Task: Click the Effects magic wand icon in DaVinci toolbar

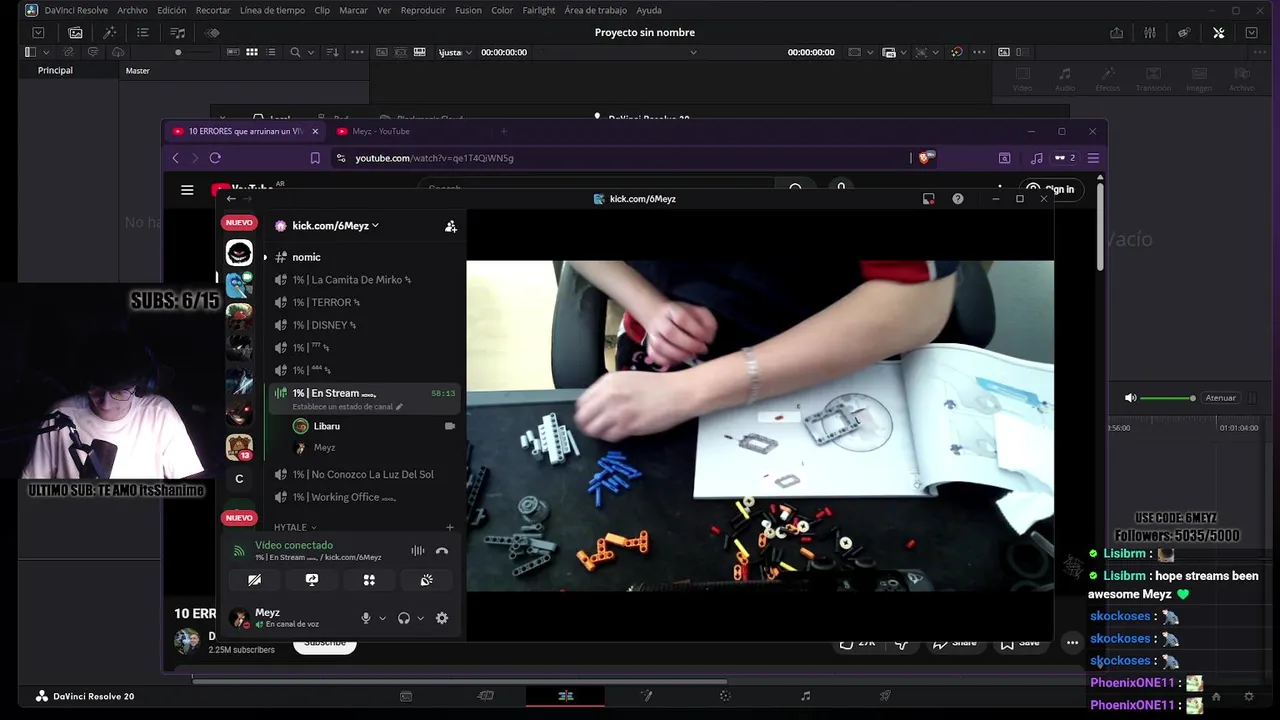Action: (x=110, y=32)
